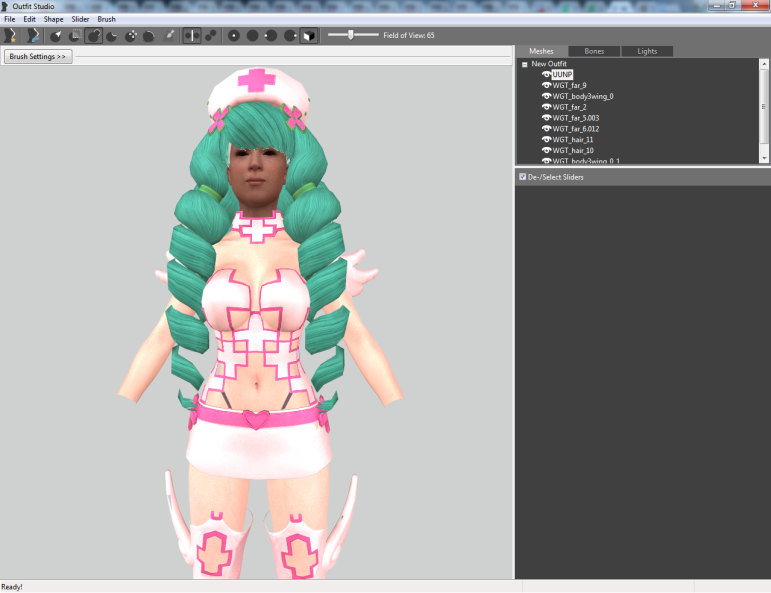
Task: Open the Shape menu
Action: pos(54,19)
